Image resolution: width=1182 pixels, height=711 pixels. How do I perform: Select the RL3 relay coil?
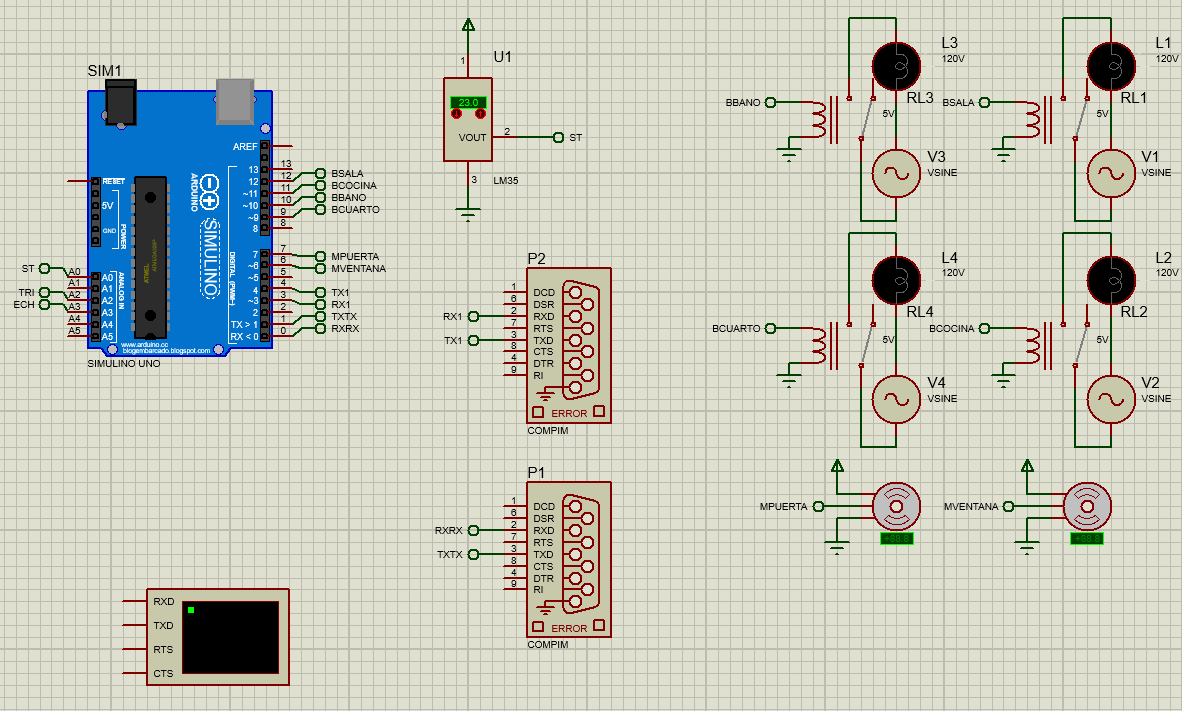[819, 119]
